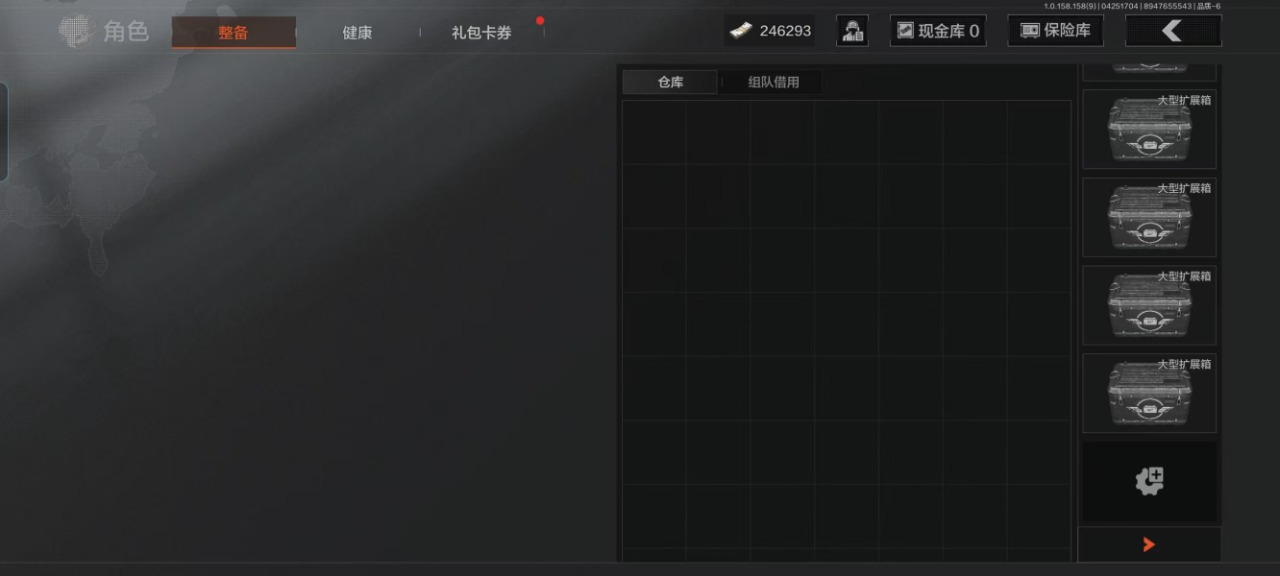Select the 组队借用 team borrow tab
The image size is (1280, 576).
click(774, 82)
